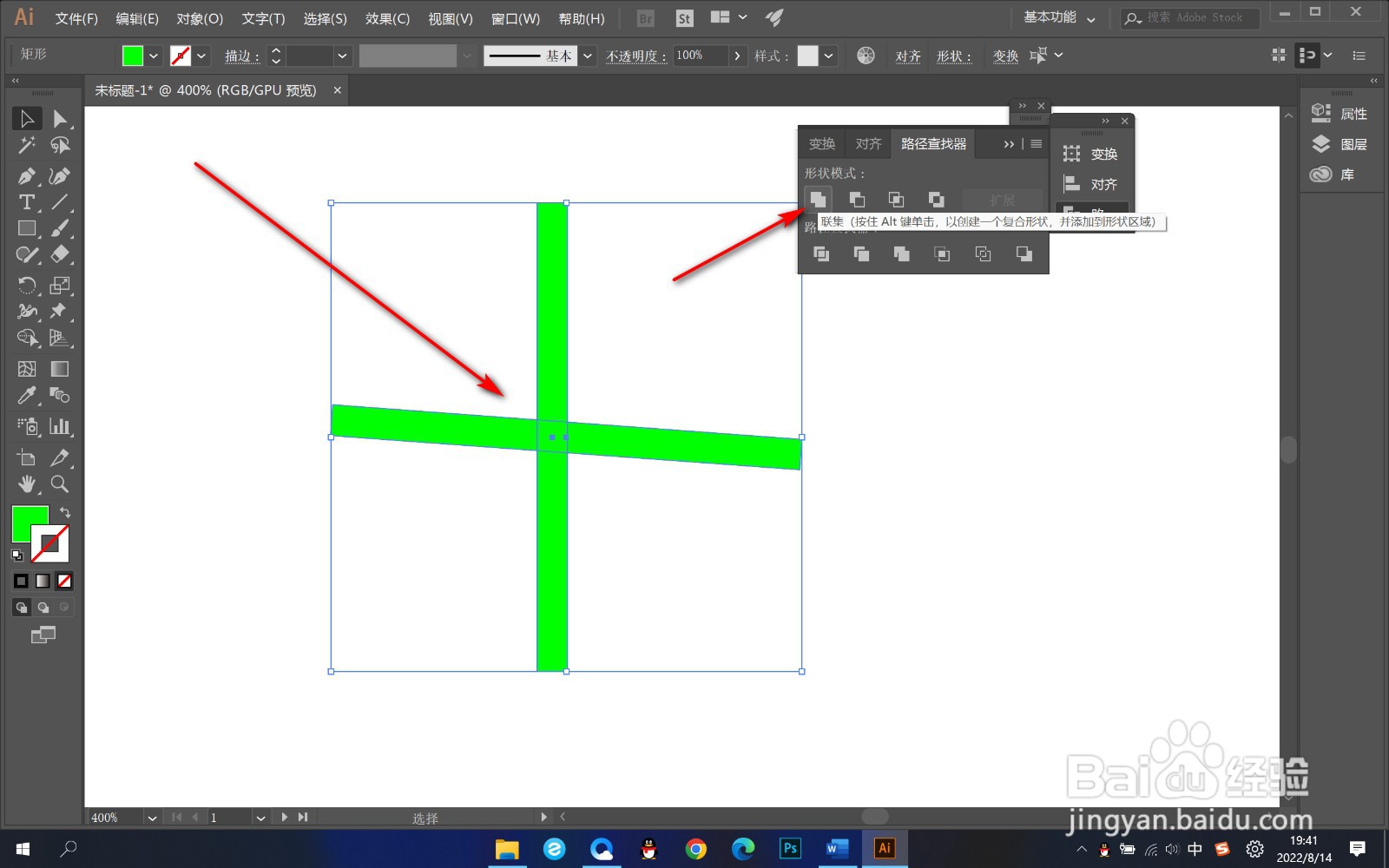The height and width of the screenshot is (868, 1389).
Task: Set None mode under the swatches
Action: click(64, 581)
